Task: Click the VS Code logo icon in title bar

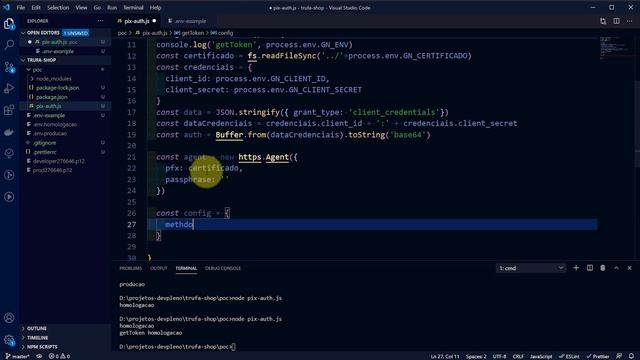Action: coord(6,7)
